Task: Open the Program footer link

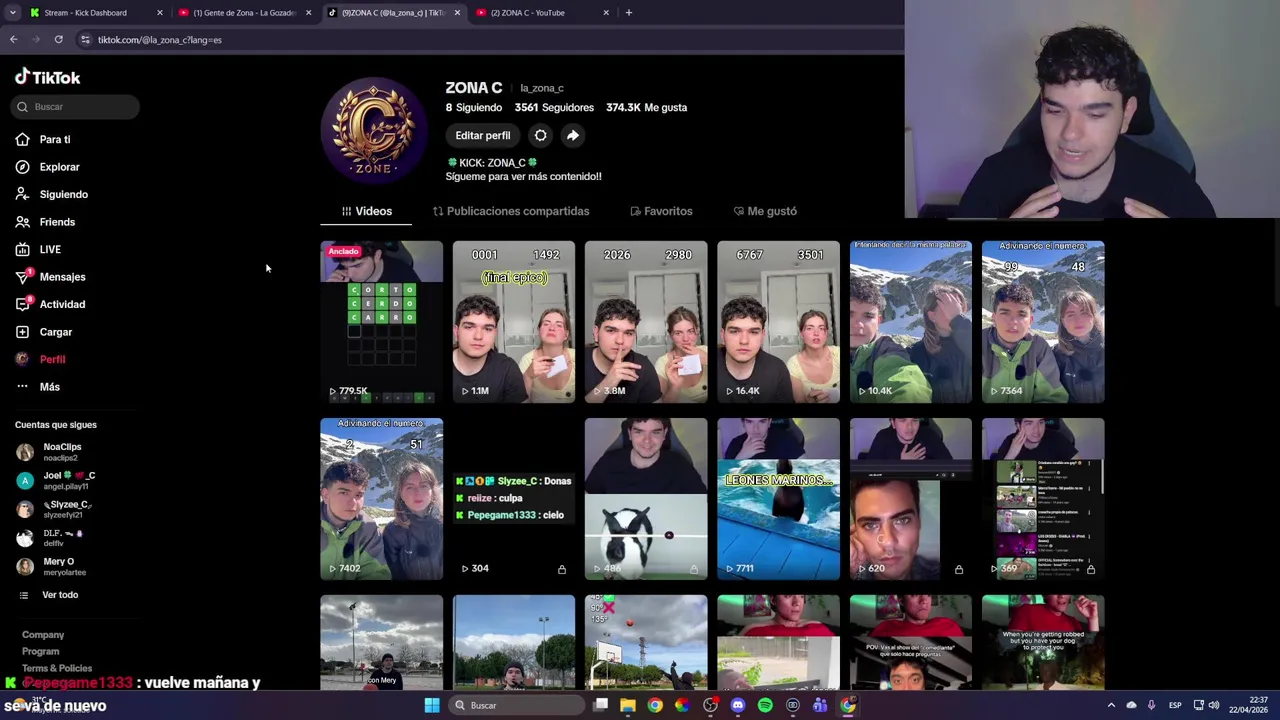Action: coord(41,651)
